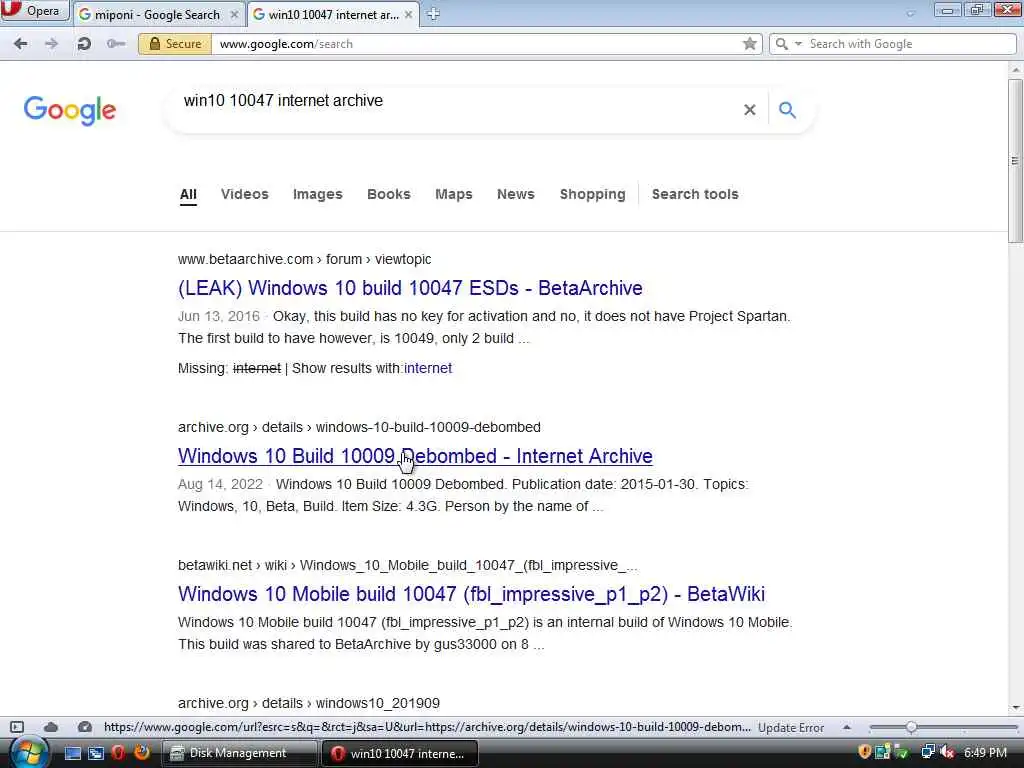Close the miponi - Google Search tab
1024x768 pixels.
pos(234,14)
